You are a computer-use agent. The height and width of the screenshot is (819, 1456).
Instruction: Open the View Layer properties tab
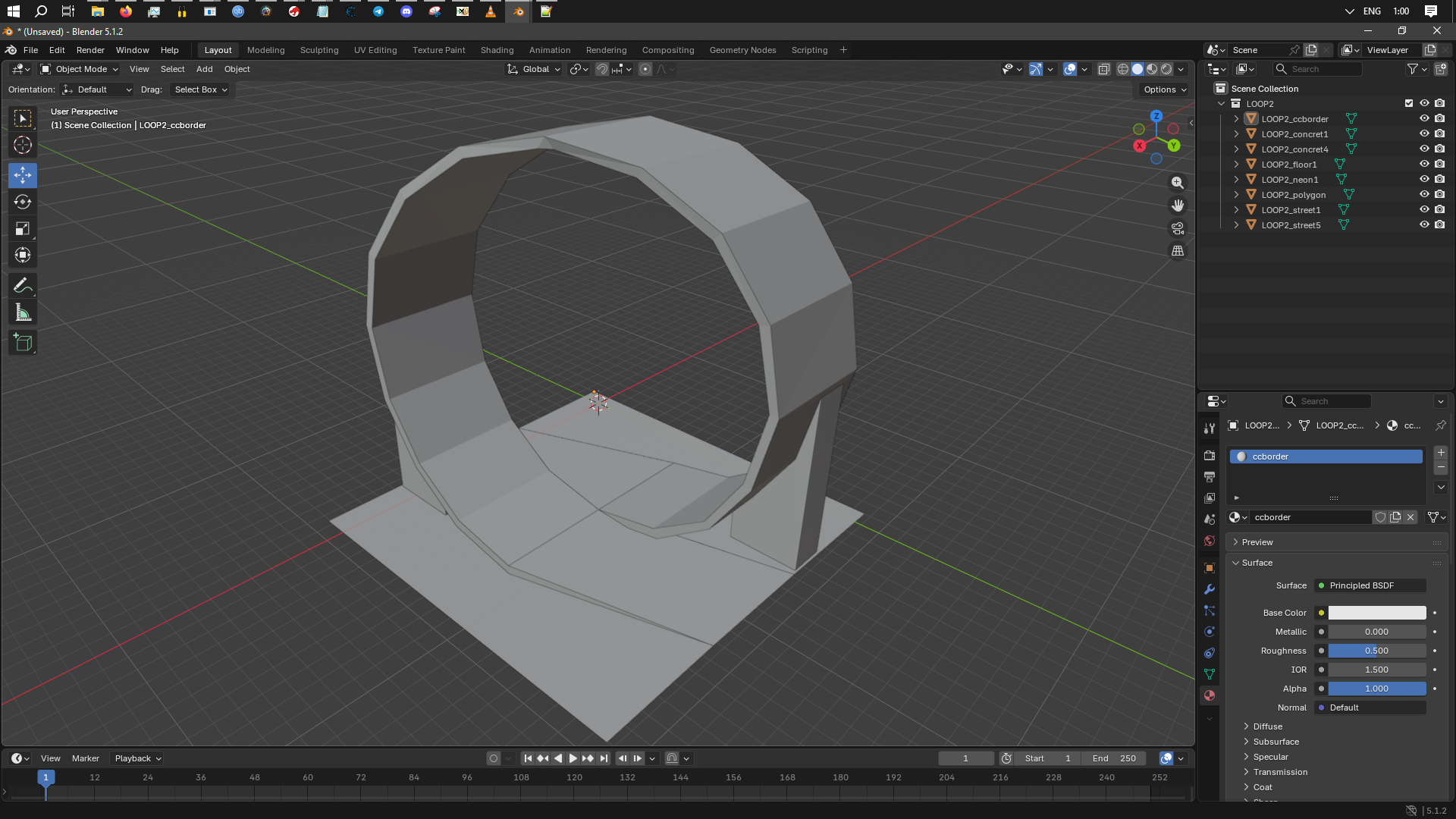point(1210,498)
